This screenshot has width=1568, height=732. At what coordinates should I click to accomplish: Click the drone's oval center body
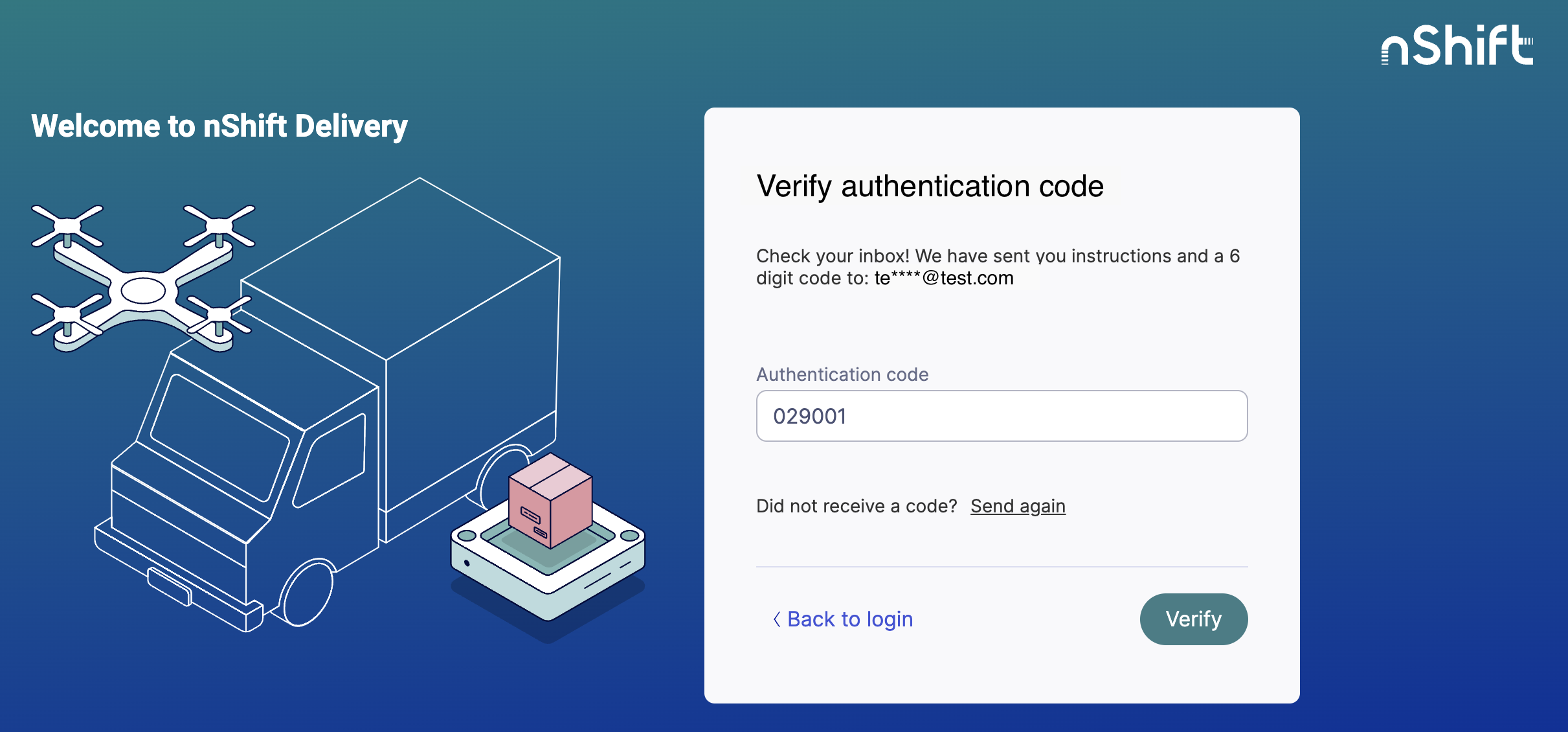143,291
